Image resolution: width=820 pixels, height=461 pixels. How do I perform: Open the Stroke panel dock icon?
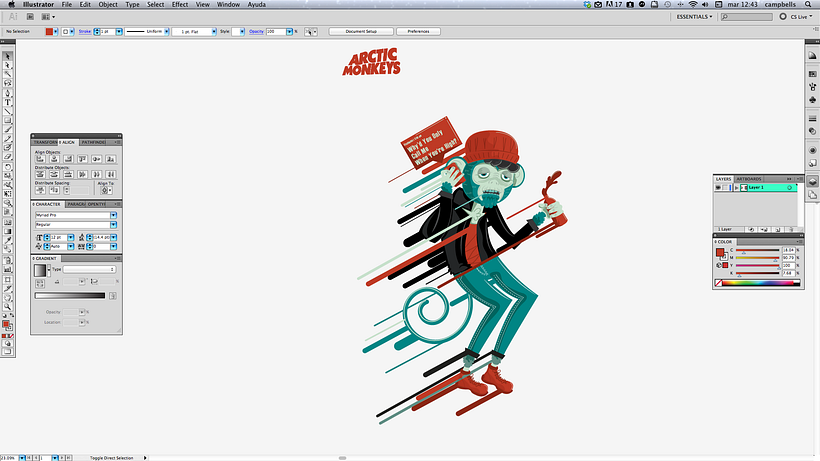click(x=812, y=119)
